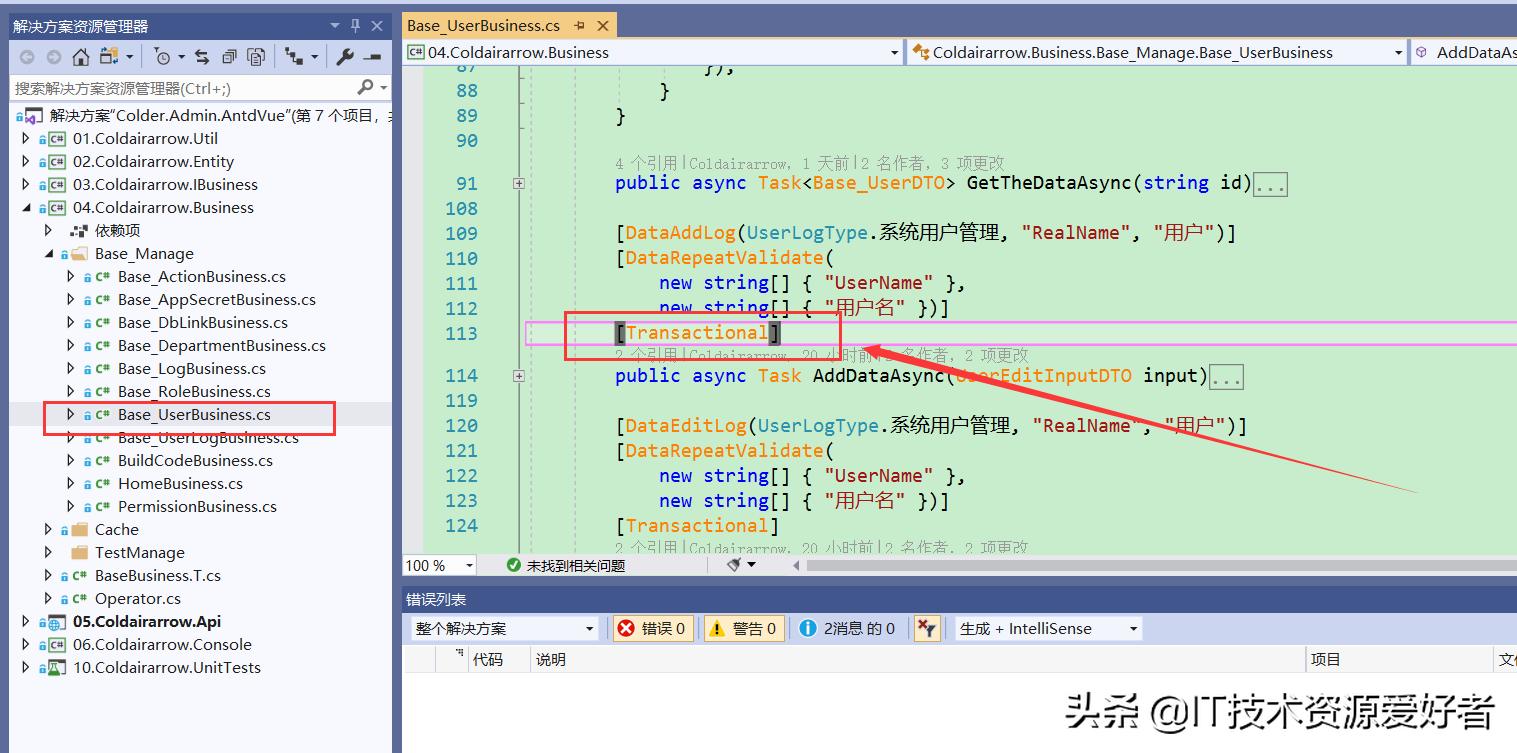The height and width of the screenshot is (753, 1517).
Task: Expand the collapsed GetTheDataAsync code region
Action: (518, 183)
